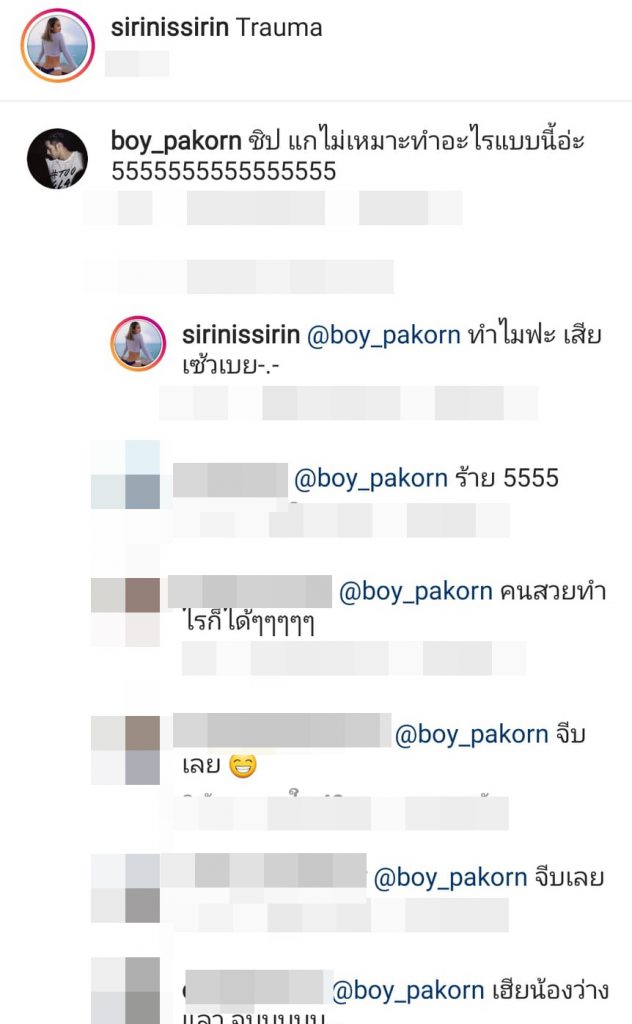Open sirinissirin's avatar in the reply comment
This screenshot has height=1024, width=632.
pos(137,344)
